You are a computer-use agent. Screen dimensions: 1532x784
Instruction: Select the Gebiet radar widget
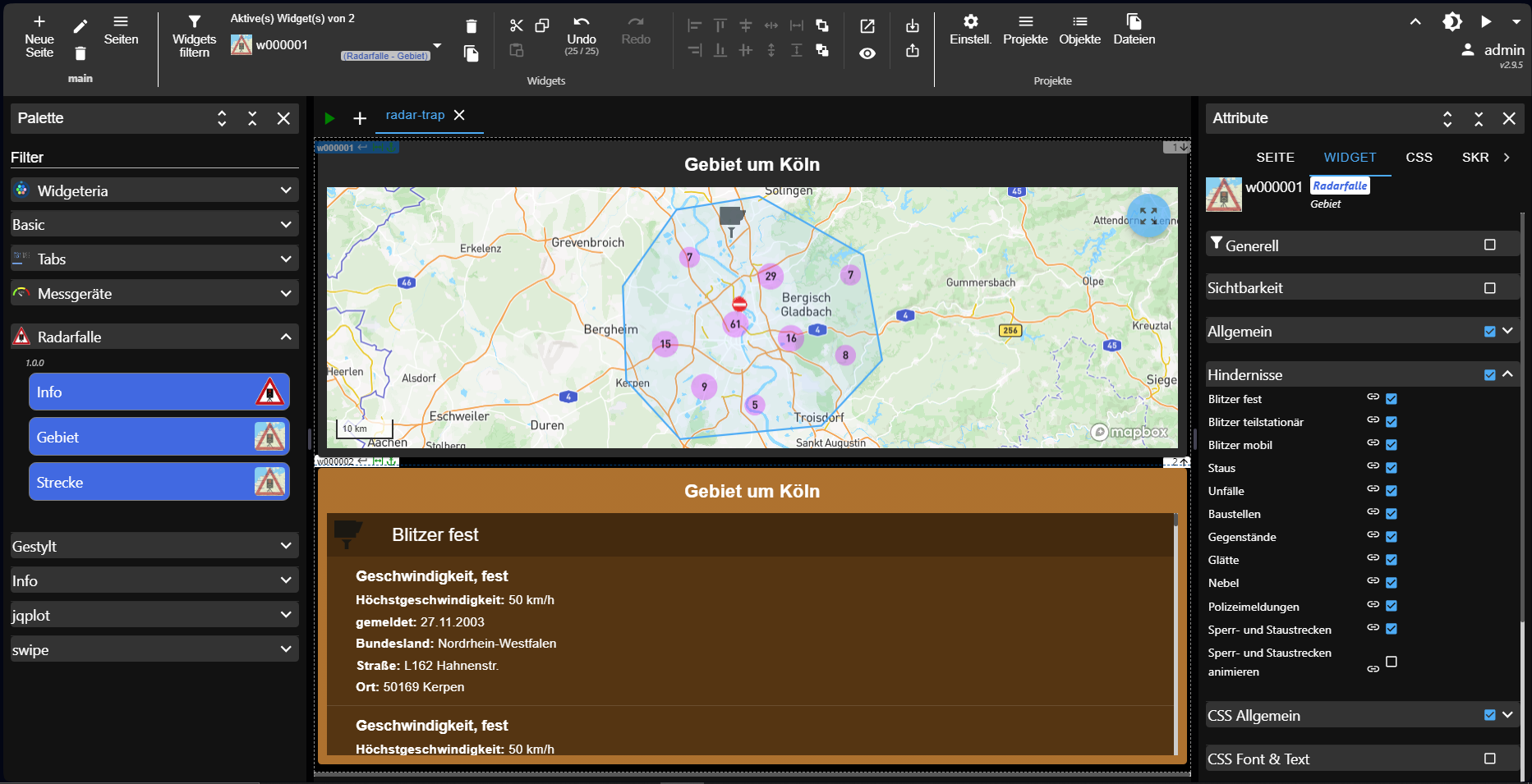point(159,438)
